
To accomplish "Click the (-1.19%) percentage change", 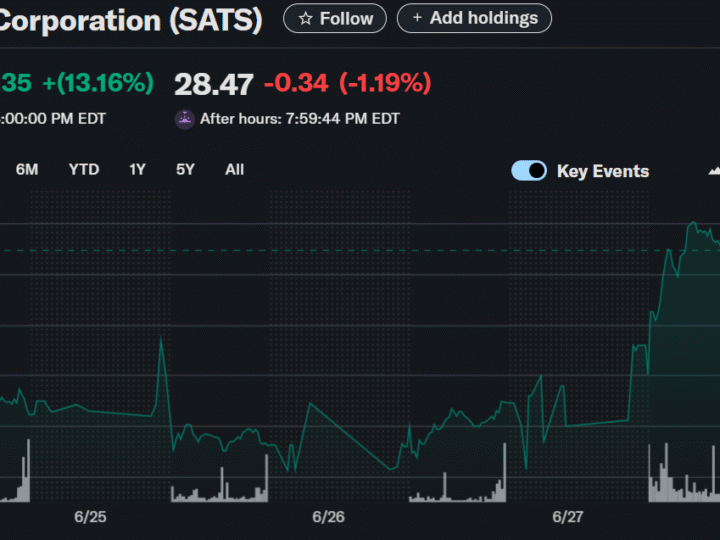I will 385,83.
